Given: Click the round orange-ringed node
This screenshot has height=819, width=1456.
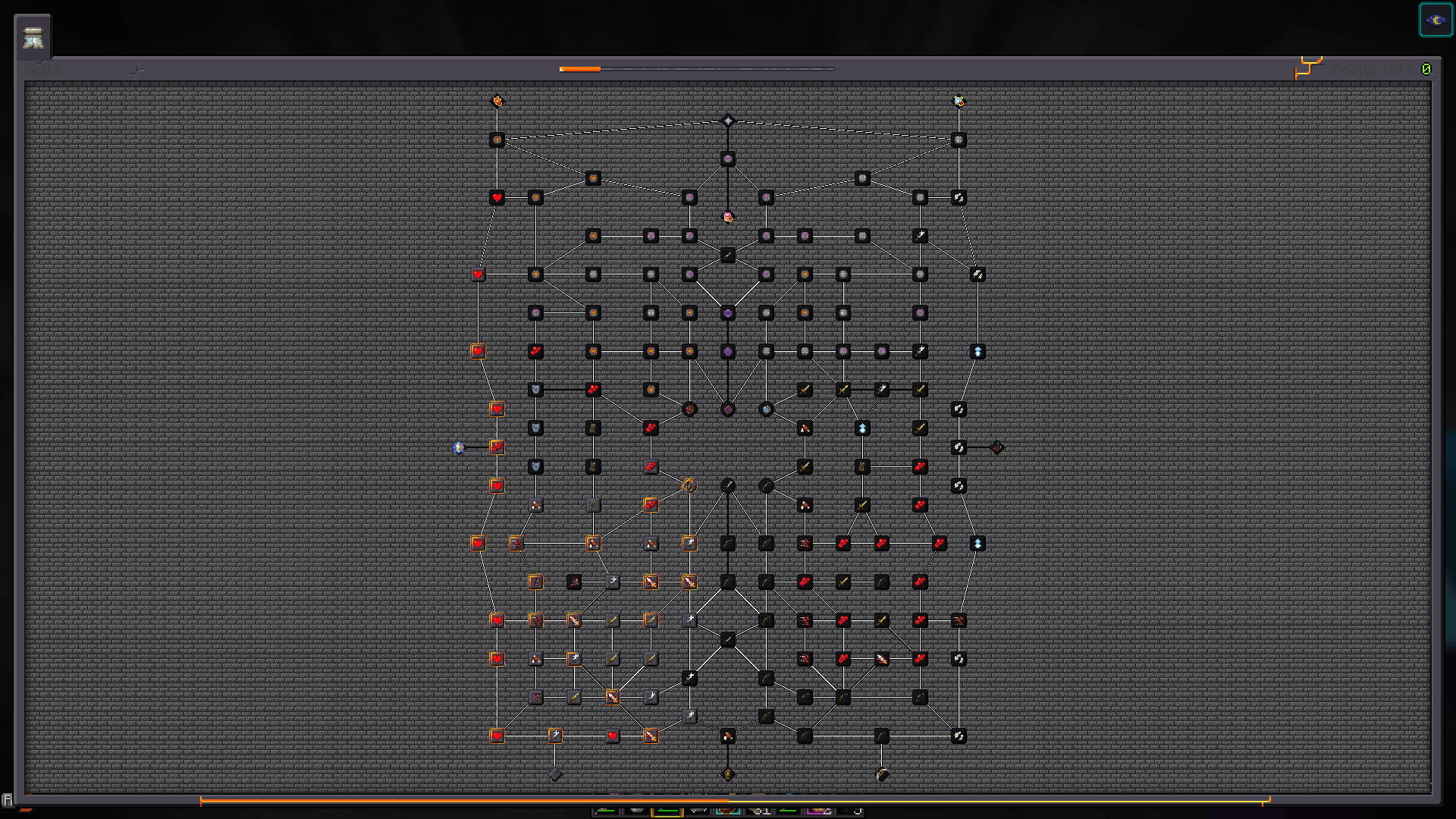Looking at the screenshot, I should click(689, 486).
